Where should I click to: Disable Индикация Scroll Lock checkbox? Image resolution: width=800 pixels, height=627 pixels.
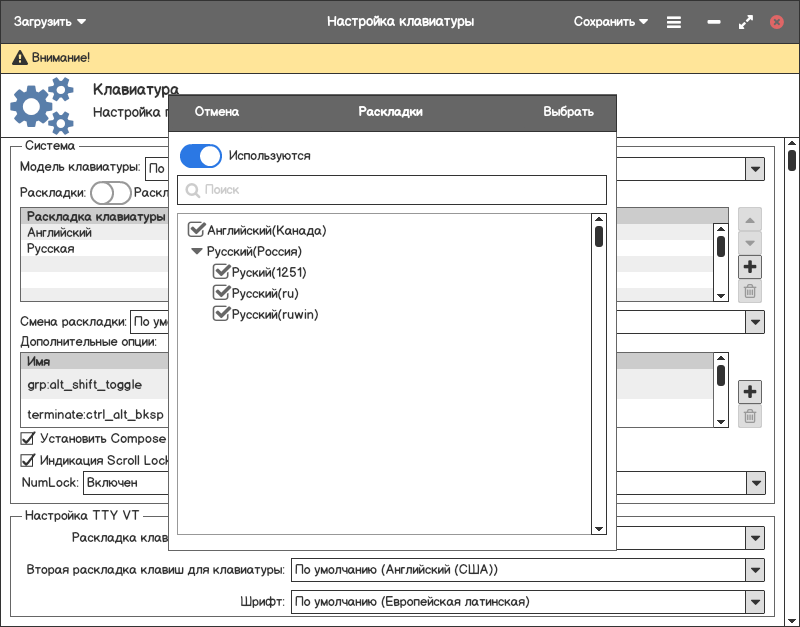(28, 461)
